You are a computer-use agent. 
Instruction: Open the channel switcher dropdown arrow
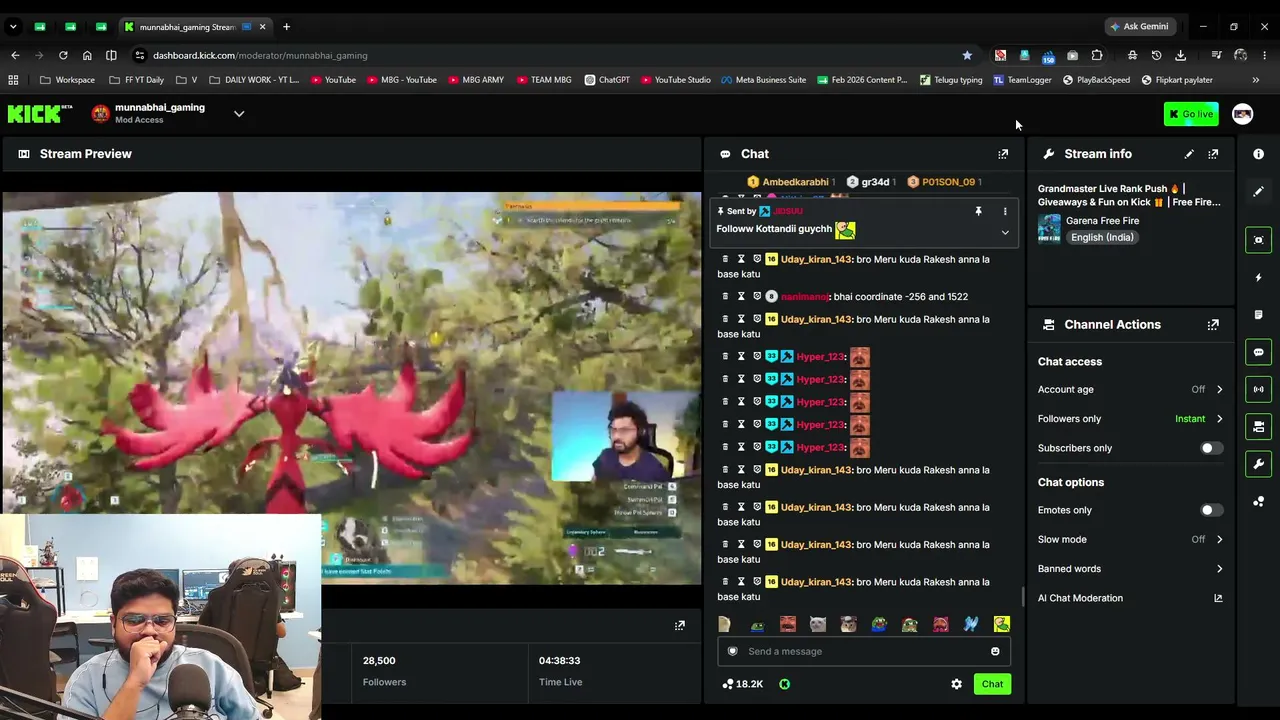239,114
